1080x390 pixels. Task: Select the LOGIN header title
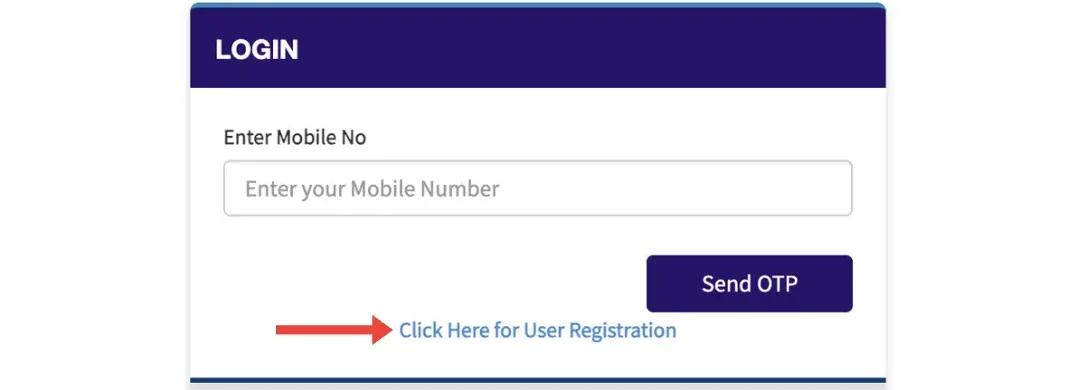coord(257,50)
